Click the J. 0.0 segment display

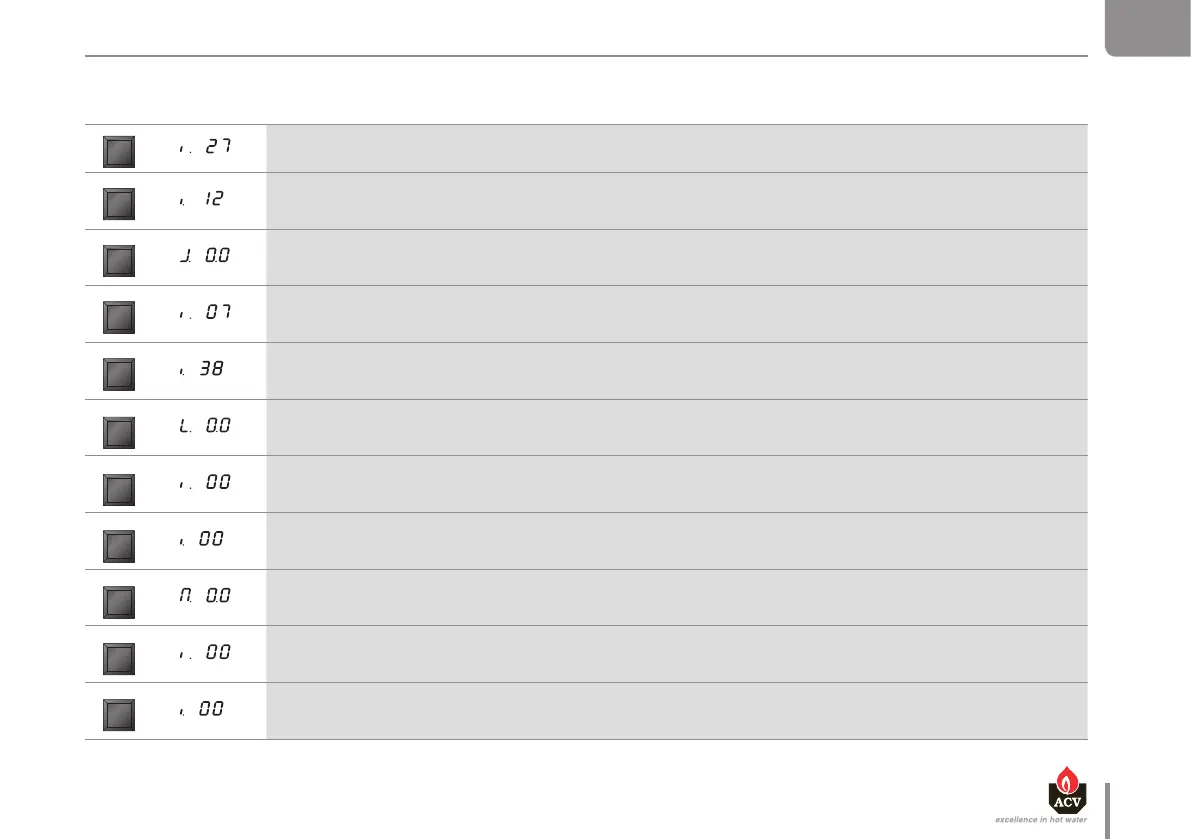pyautogui.click(x=206, y=257)
